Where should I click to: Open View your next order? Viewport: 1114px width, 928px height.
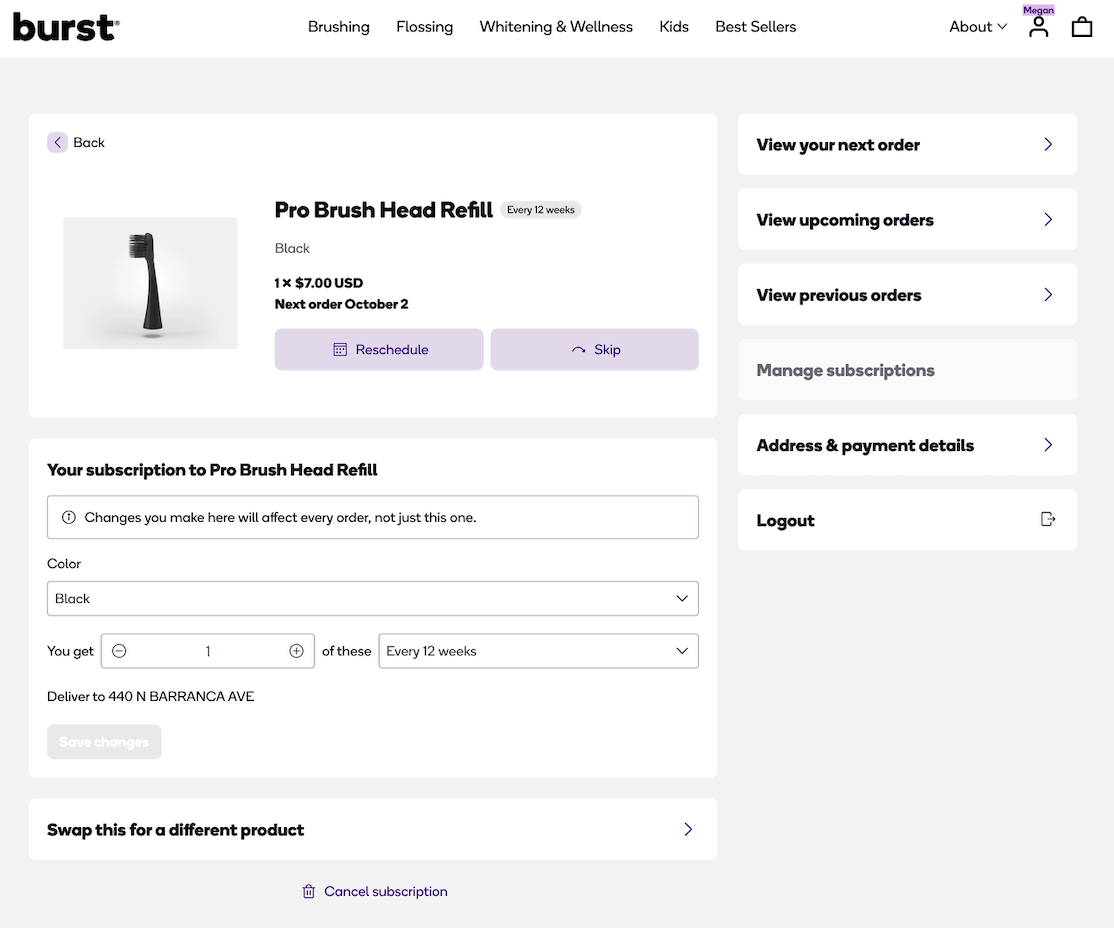(907, 144)
